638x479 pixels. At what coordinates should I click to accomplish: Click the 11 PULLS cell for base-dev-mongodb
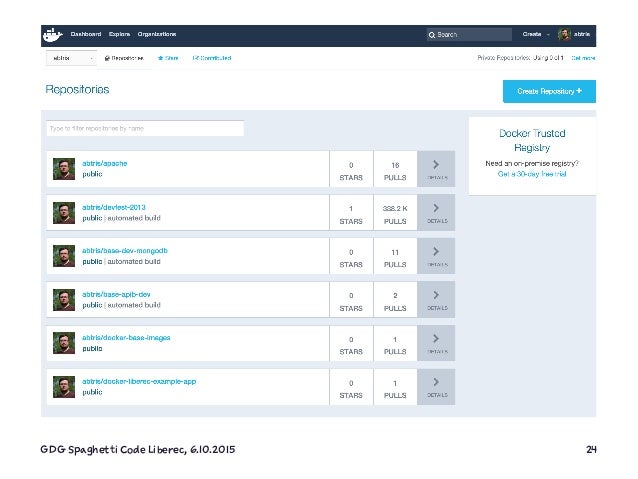tap(395, 256)
